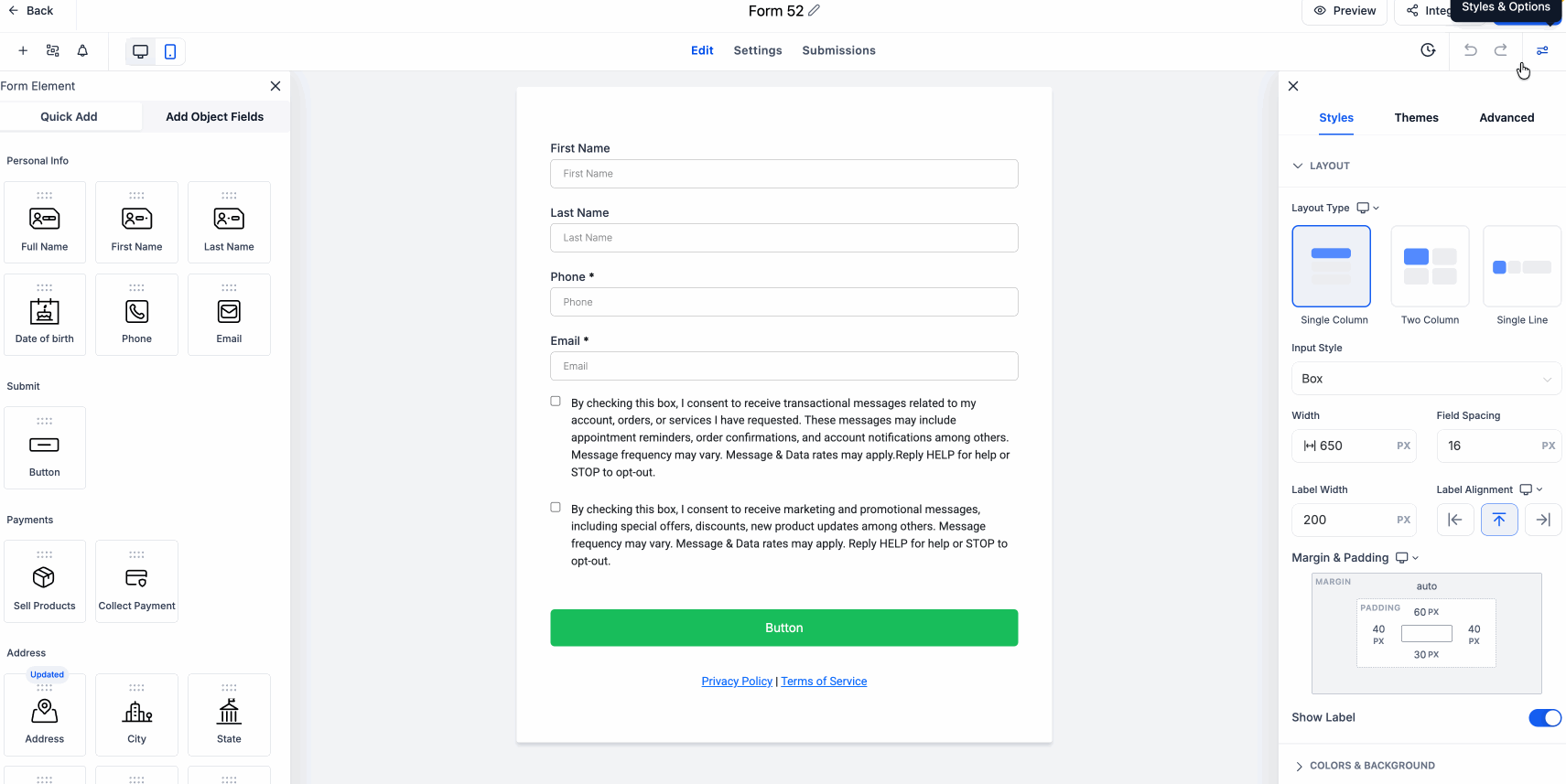1566x784 pixels.
Task: Switch to the Themes tab
Action: (x=1416, y=118)
